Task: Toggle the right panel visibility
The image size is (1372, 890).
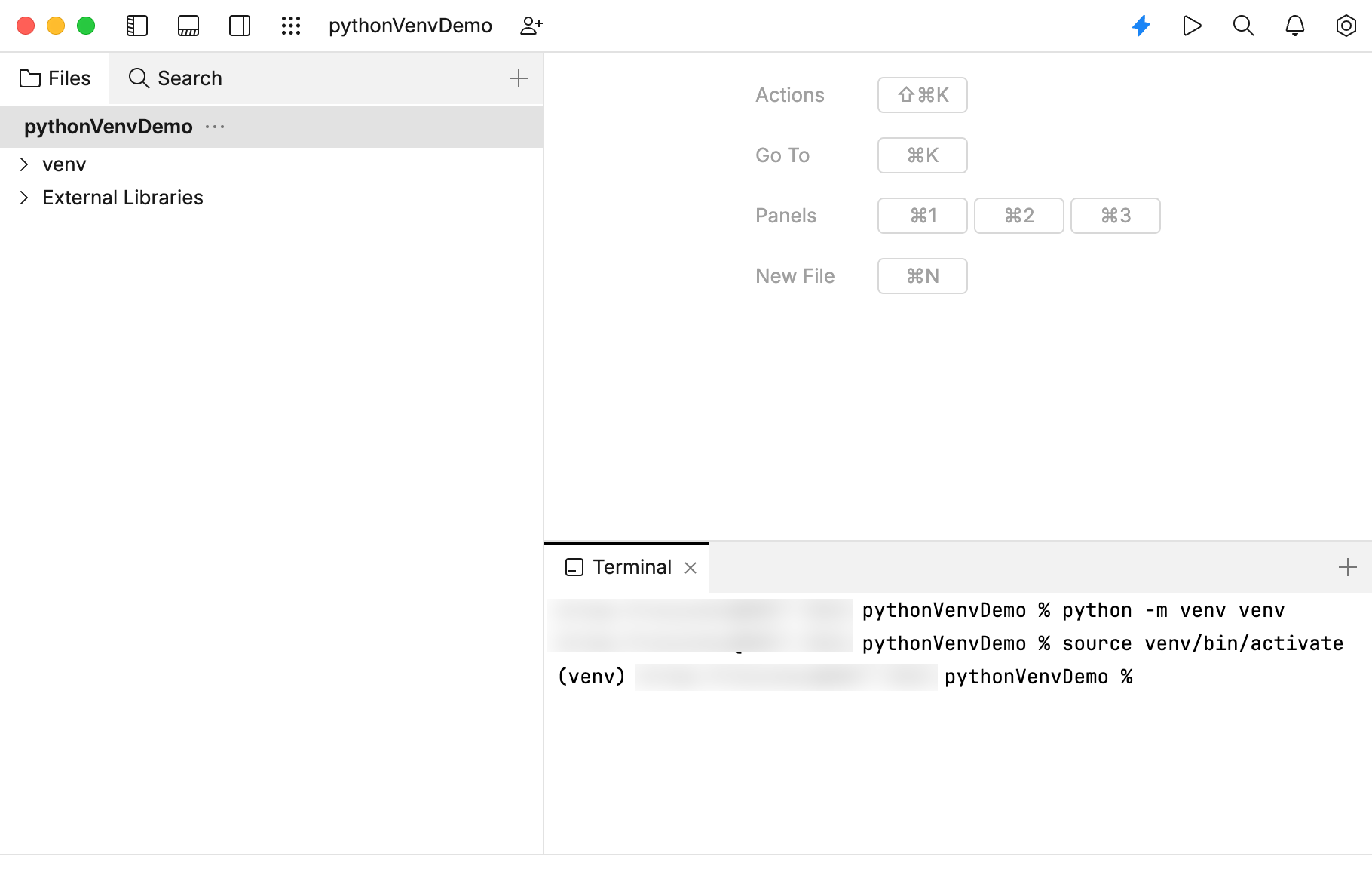Action: click(x=239, y=25)
